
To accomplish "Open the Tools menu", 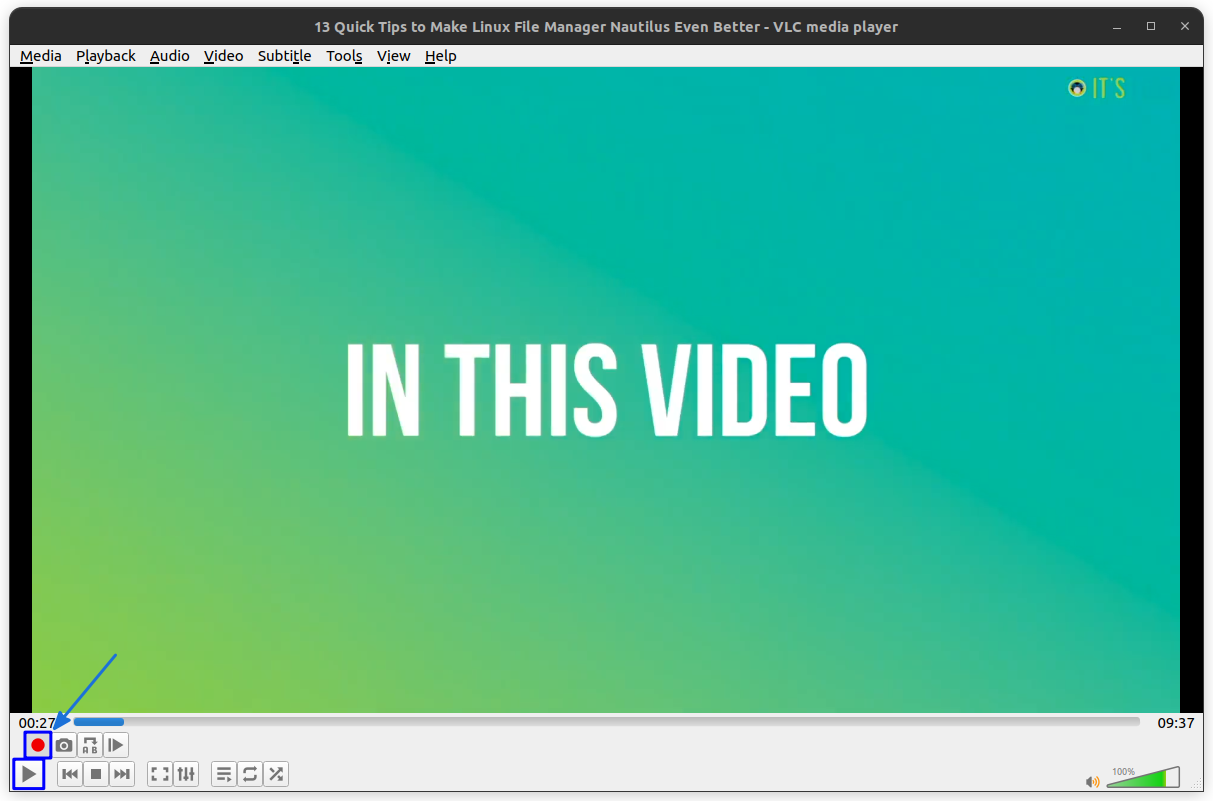I will coord(344,56).
